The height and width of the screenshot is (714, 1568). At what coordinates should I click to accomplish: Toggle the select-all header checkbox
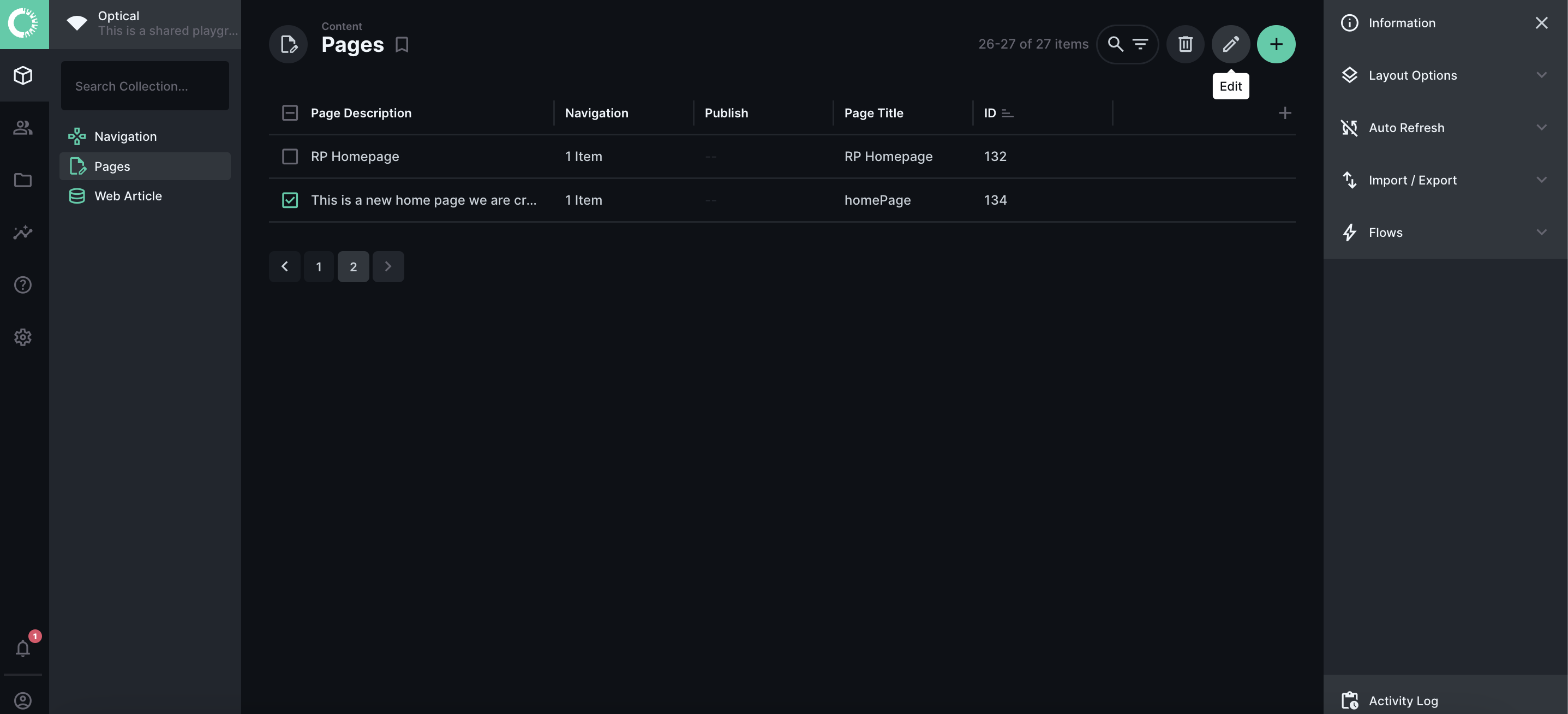pos(290,112)
